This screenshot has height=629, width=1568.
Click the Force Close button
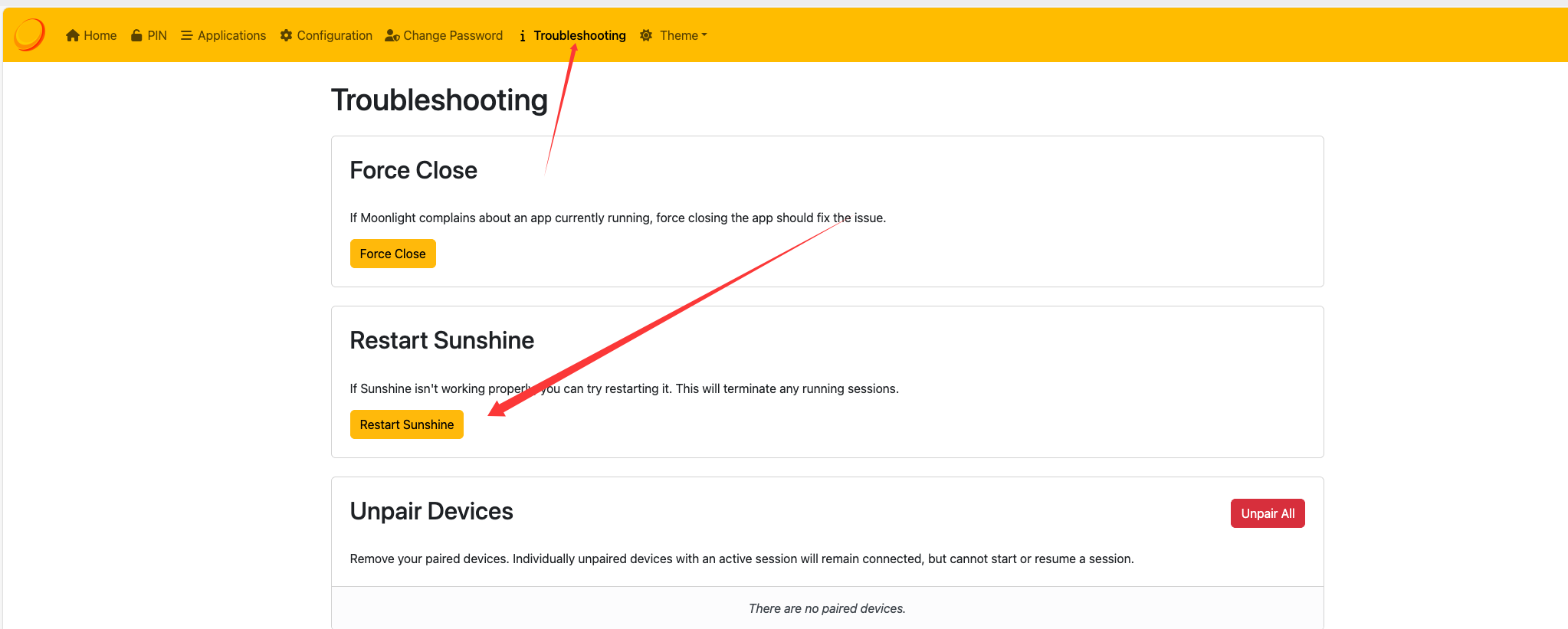393,254
